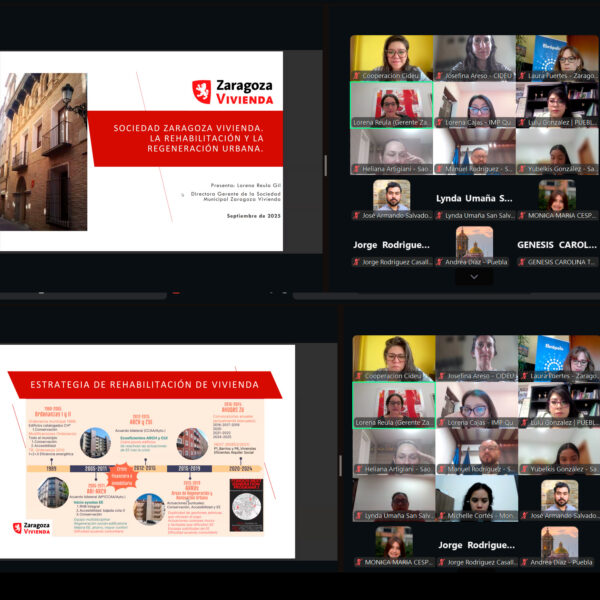Click the 2012-2015 segment on the timeline

point(144,467)
